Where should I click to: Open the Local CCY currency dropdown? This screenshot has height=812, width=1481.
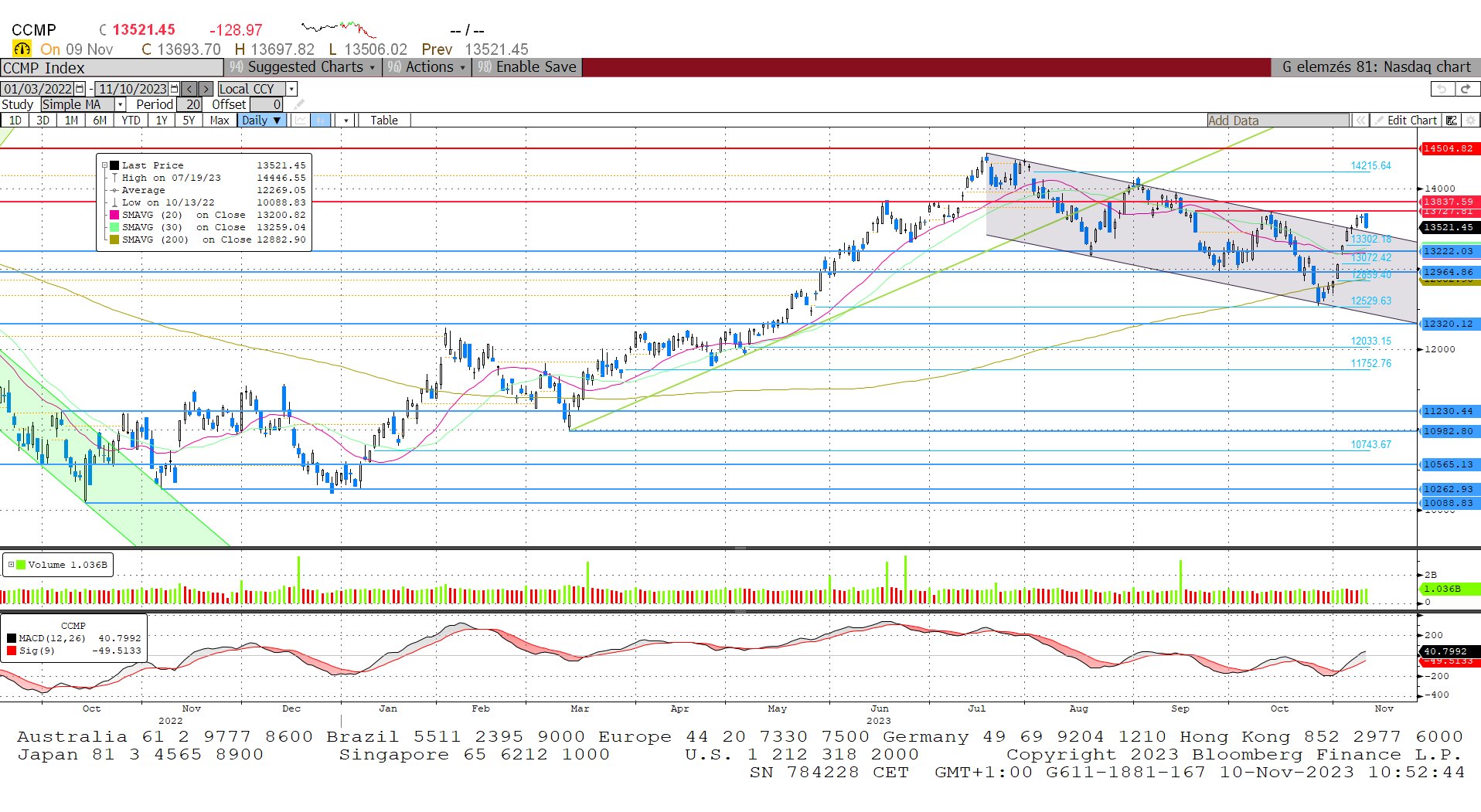(x=291, y=89)
